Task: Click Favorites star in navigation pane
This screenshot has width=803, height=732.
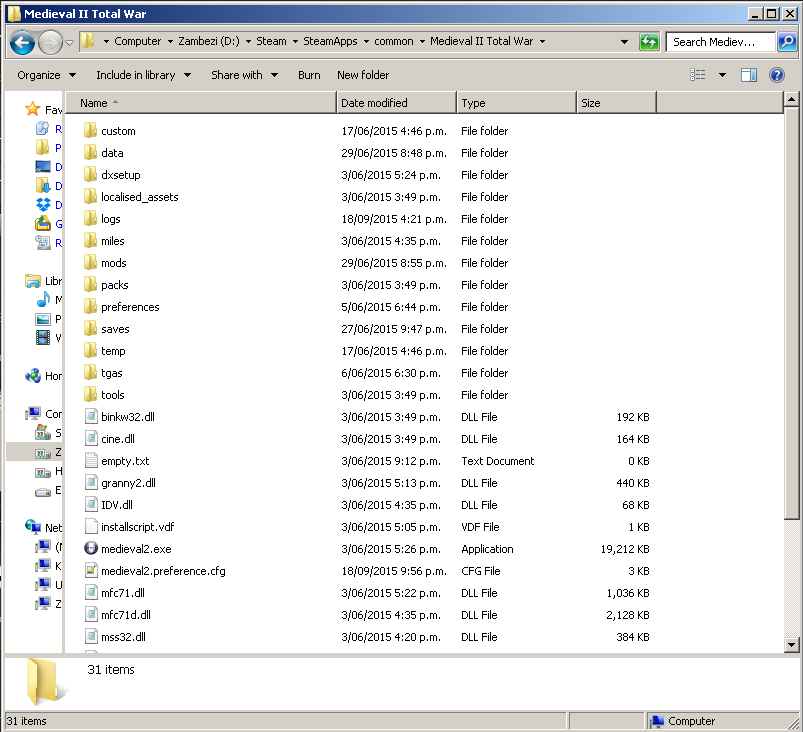Action: pos(32,109)
